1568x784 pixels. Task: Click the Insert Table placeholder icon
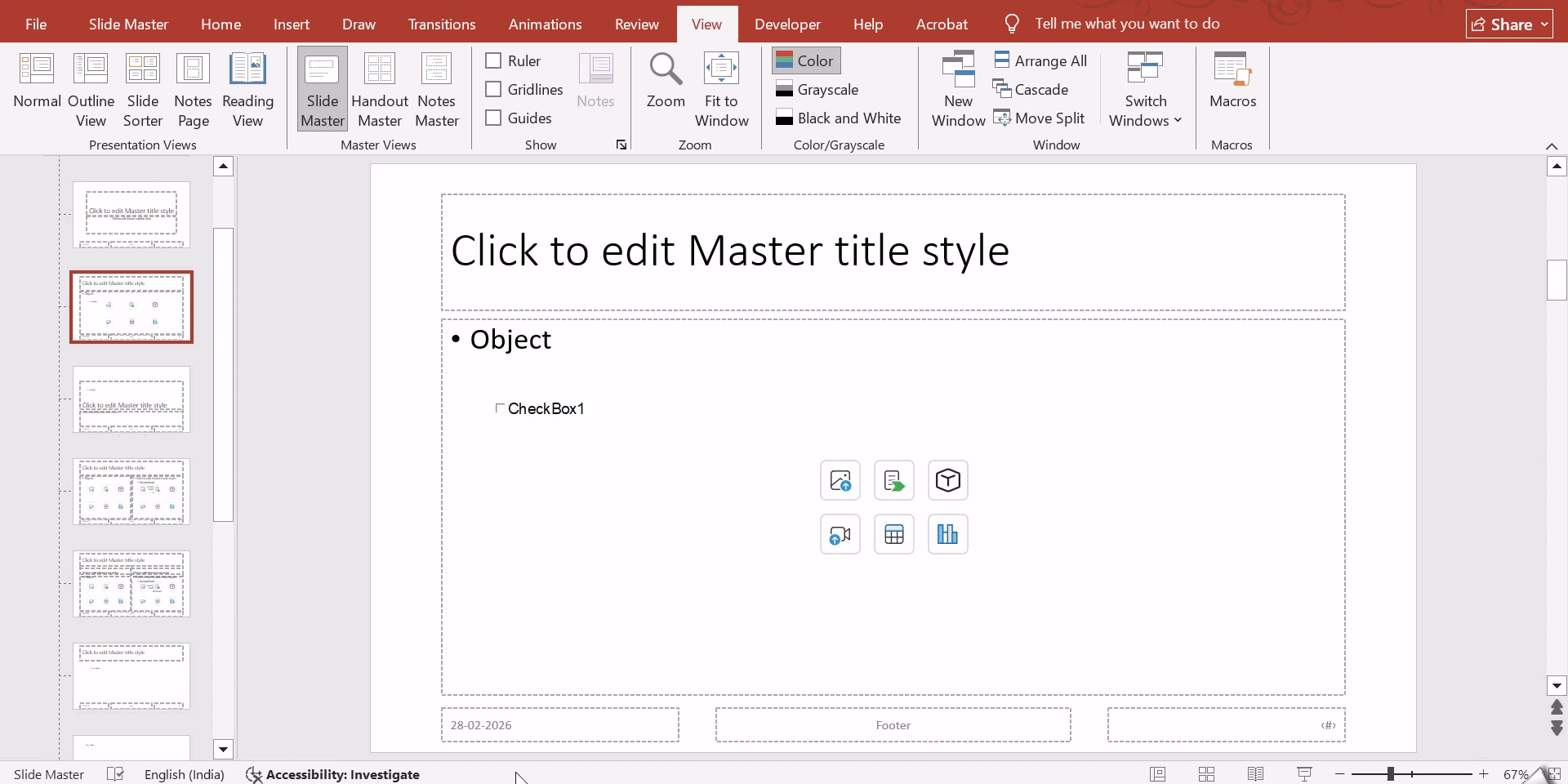tap(893, 534)
